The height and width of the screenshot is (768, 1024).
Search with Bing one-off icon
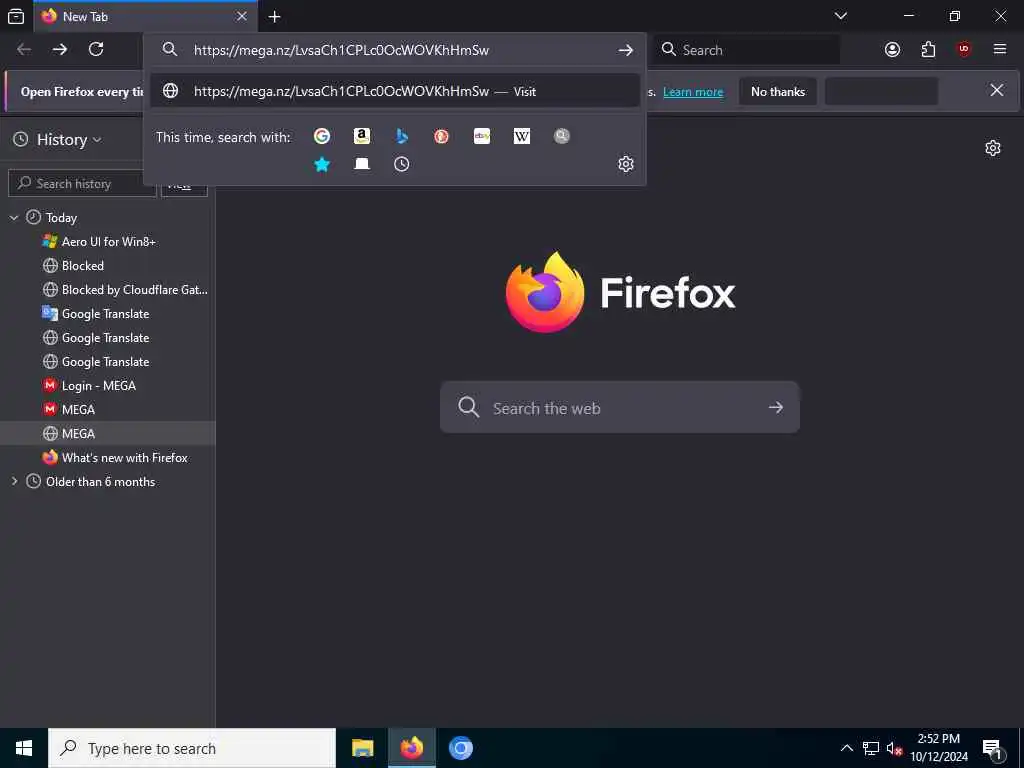[402, 136]
